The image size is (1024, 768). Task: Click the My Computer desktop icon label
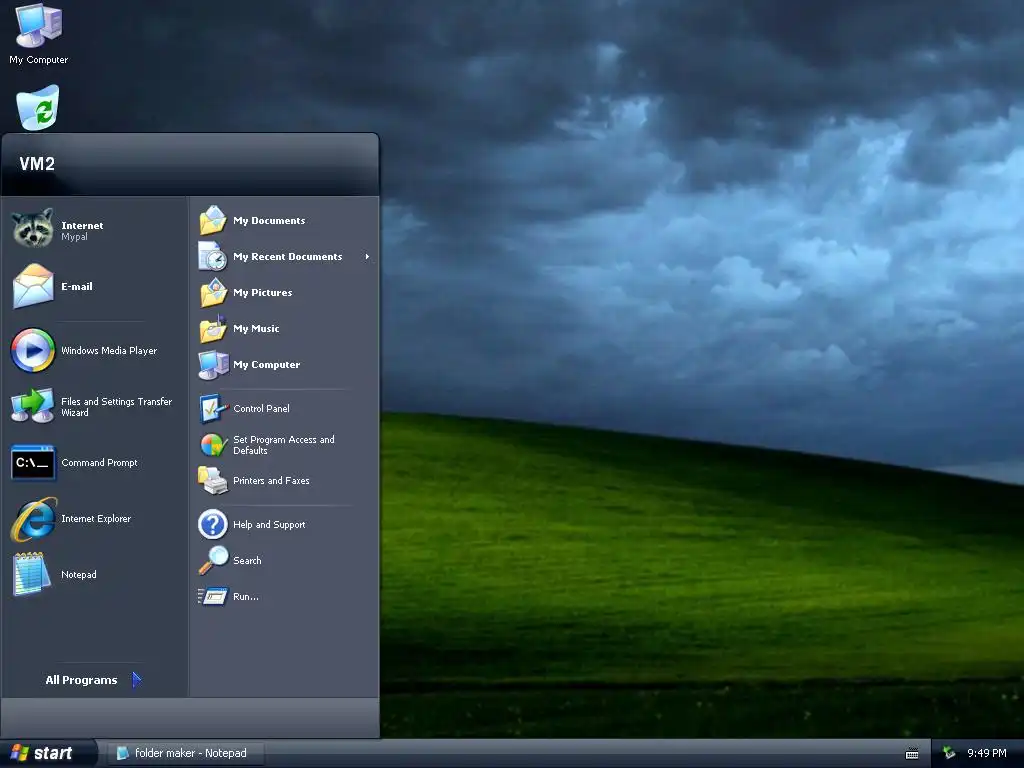click(x=39, y=59)
